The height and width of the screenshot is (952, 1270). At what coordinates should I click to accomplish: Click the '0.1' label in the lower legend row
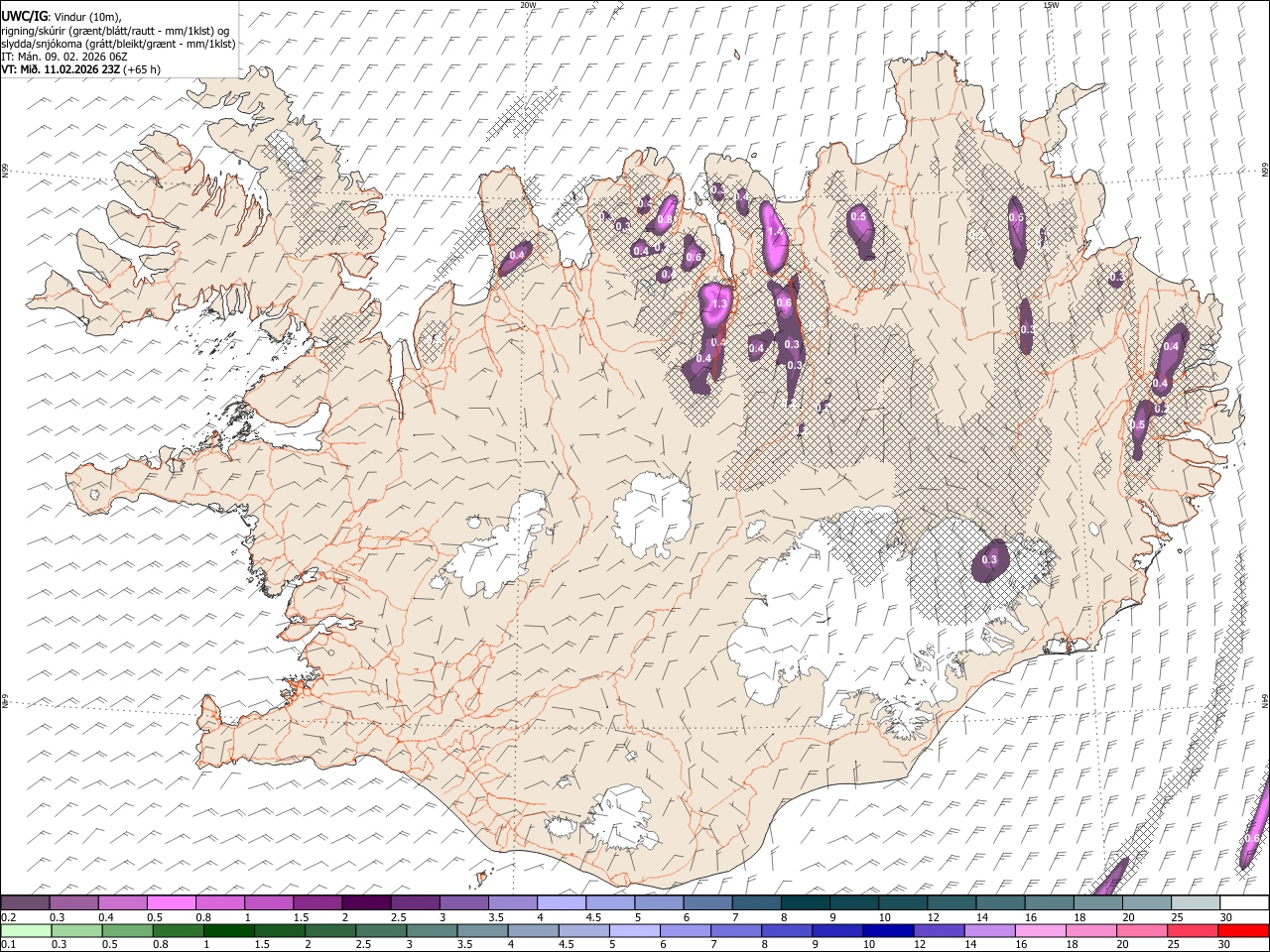point(9,945)
